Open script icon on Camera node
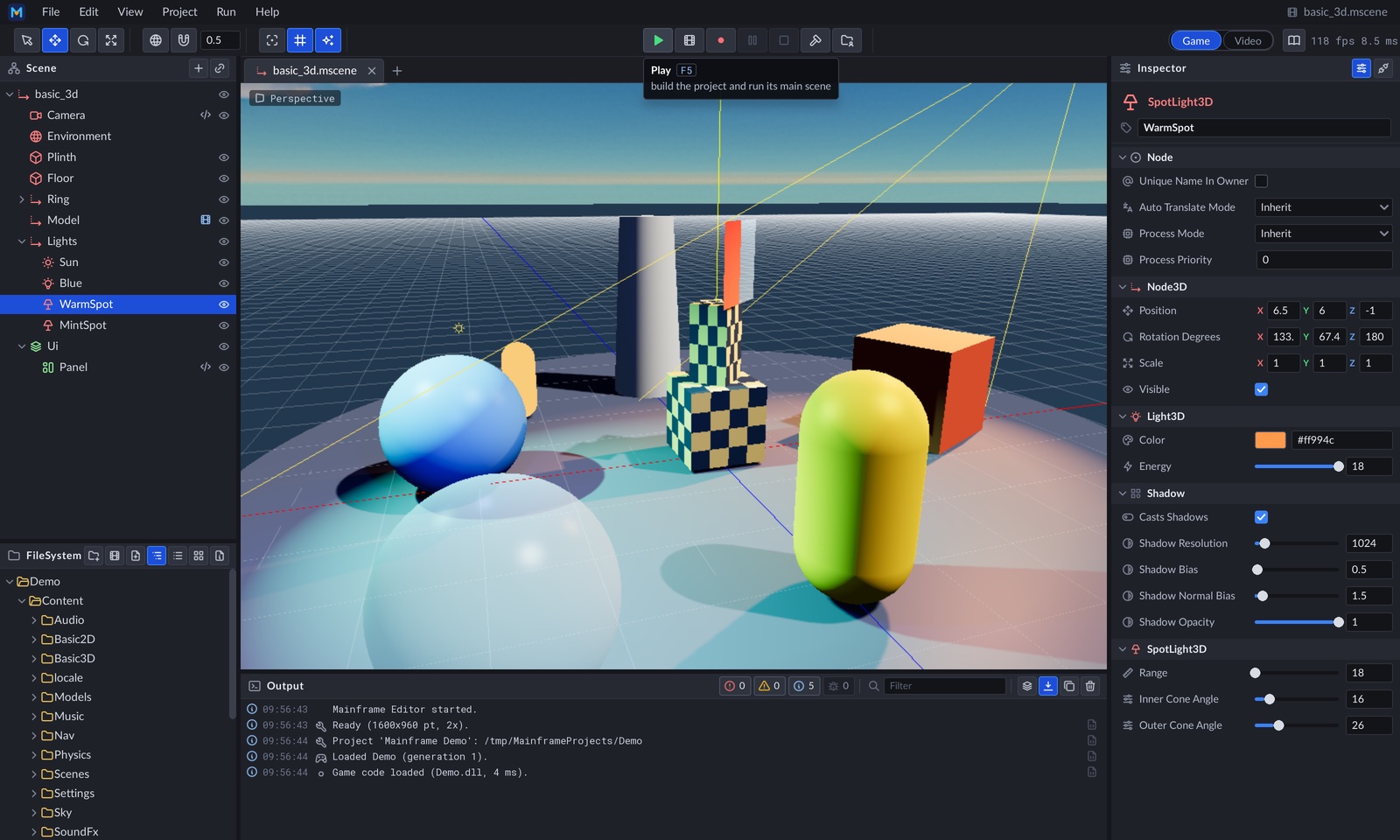Image resolution: width=1400 pixels, height=840 pixels. (206, 115)
